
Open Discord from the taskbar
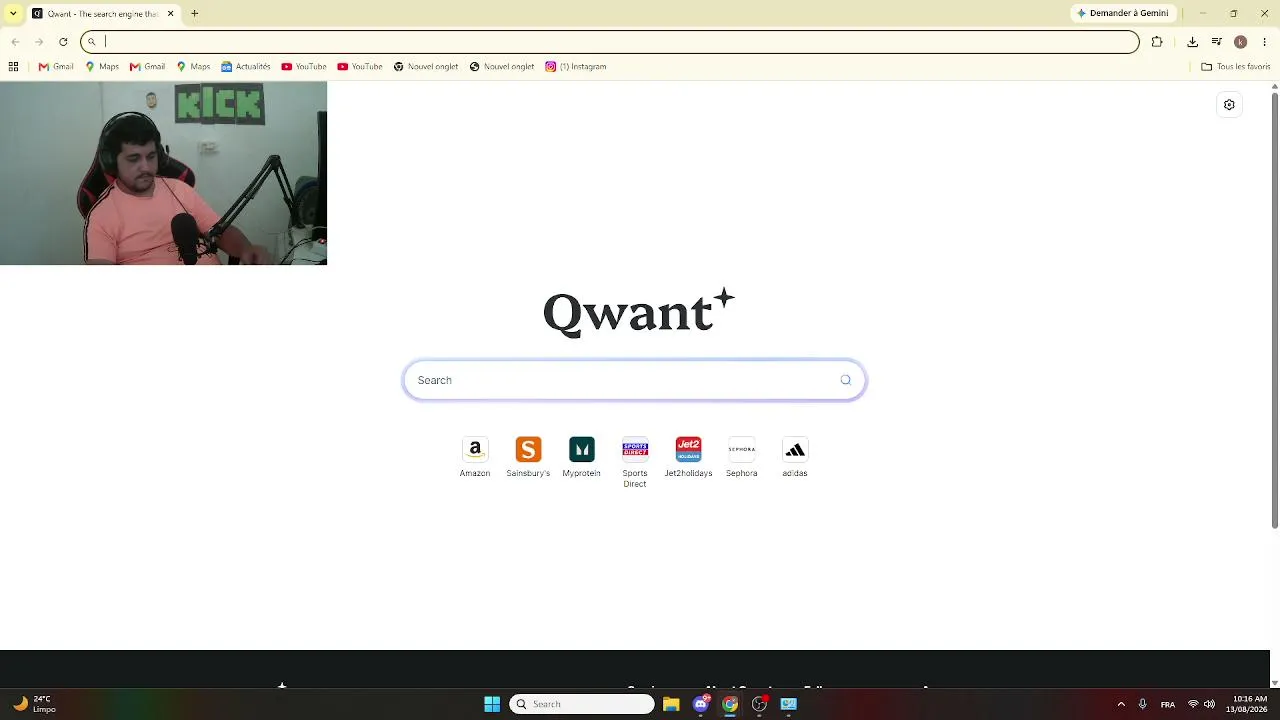pyautogui.click(x=701, y=704)
